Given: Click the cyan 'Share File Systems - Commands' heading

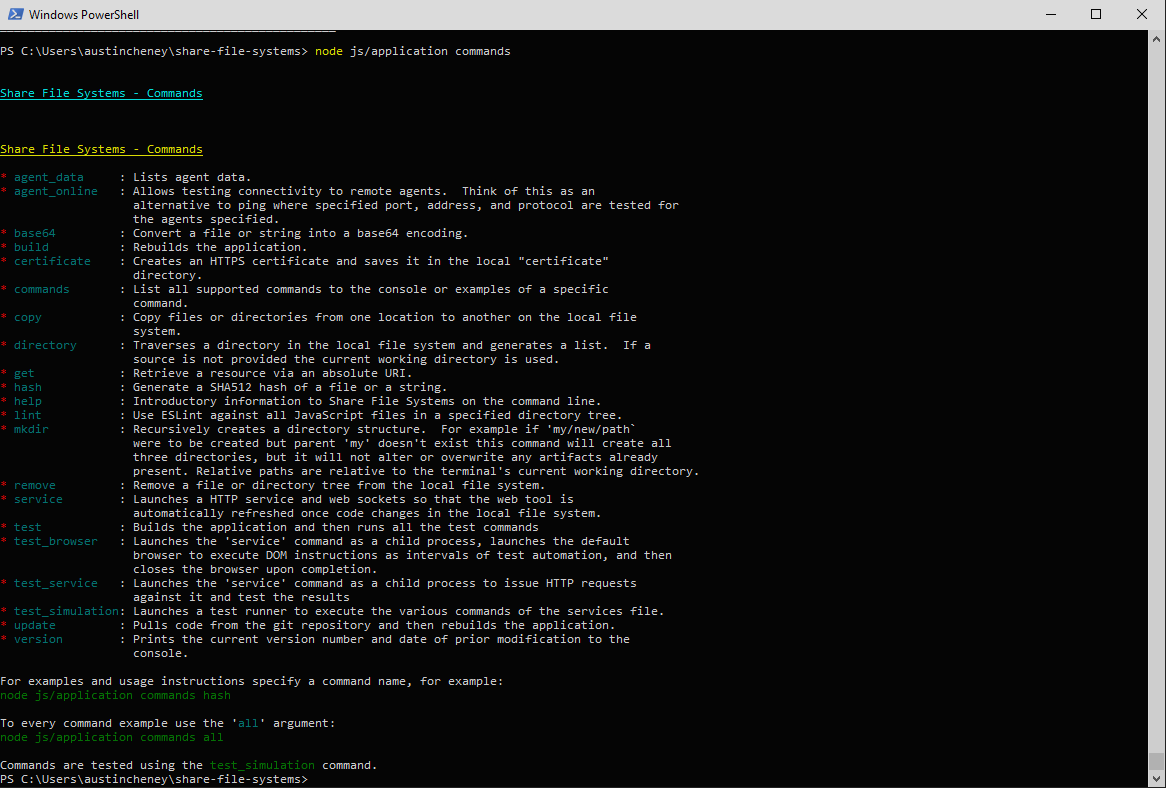Looking at the screenshot, I should [x=101, y=93].
